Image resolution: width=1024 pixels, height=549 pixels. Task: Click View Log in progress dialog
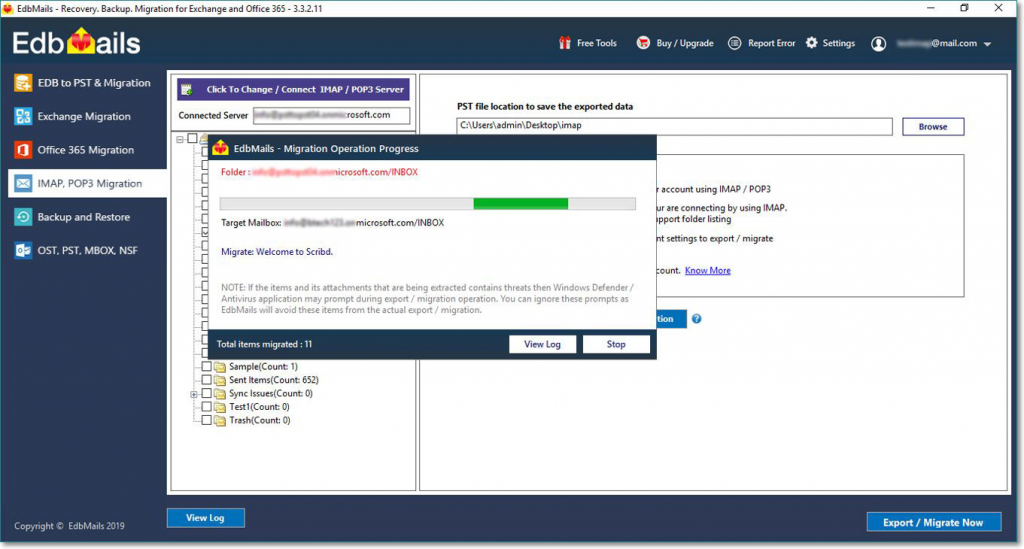tap(542, 344)
